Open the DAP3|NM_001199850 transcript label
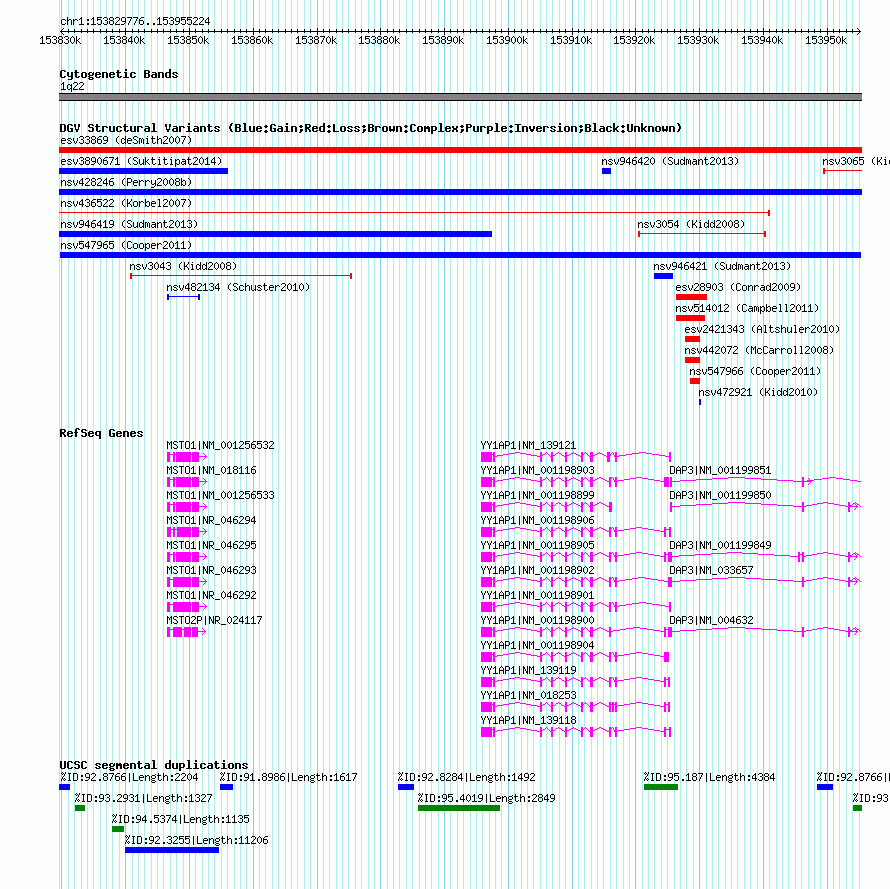This screenshot has height=889, width=890. tap(720, 496)
